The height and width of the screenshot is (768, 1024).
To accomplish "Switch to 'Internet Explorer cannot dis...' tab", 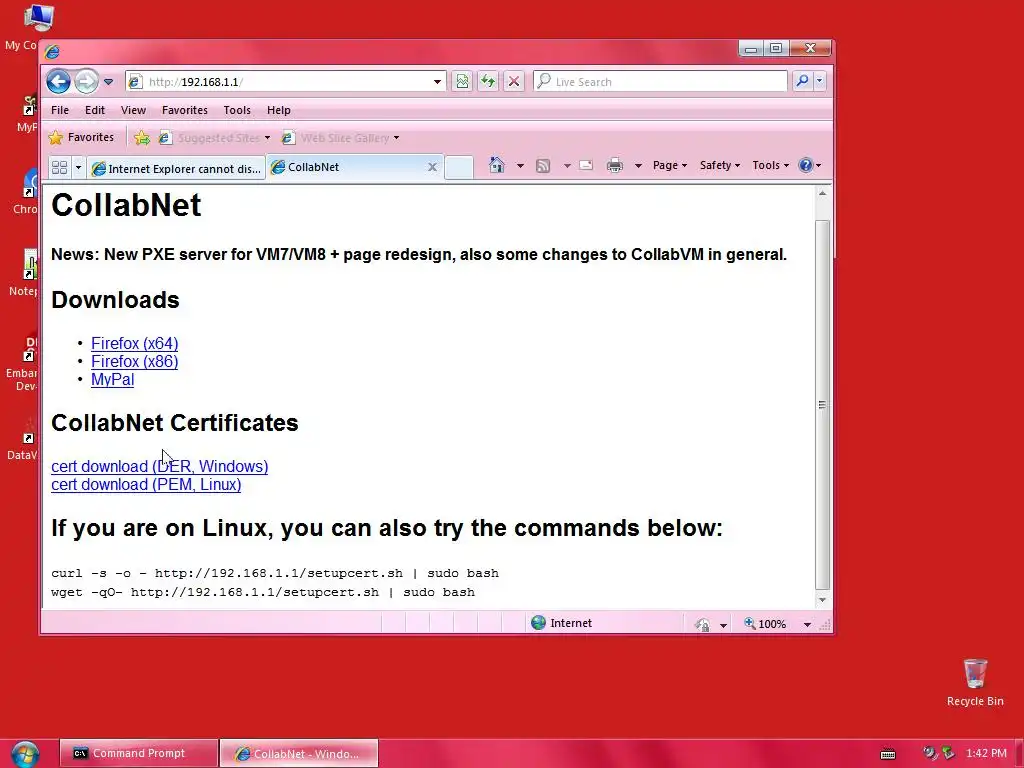I will pyautogui.click(x=176, y=168).
